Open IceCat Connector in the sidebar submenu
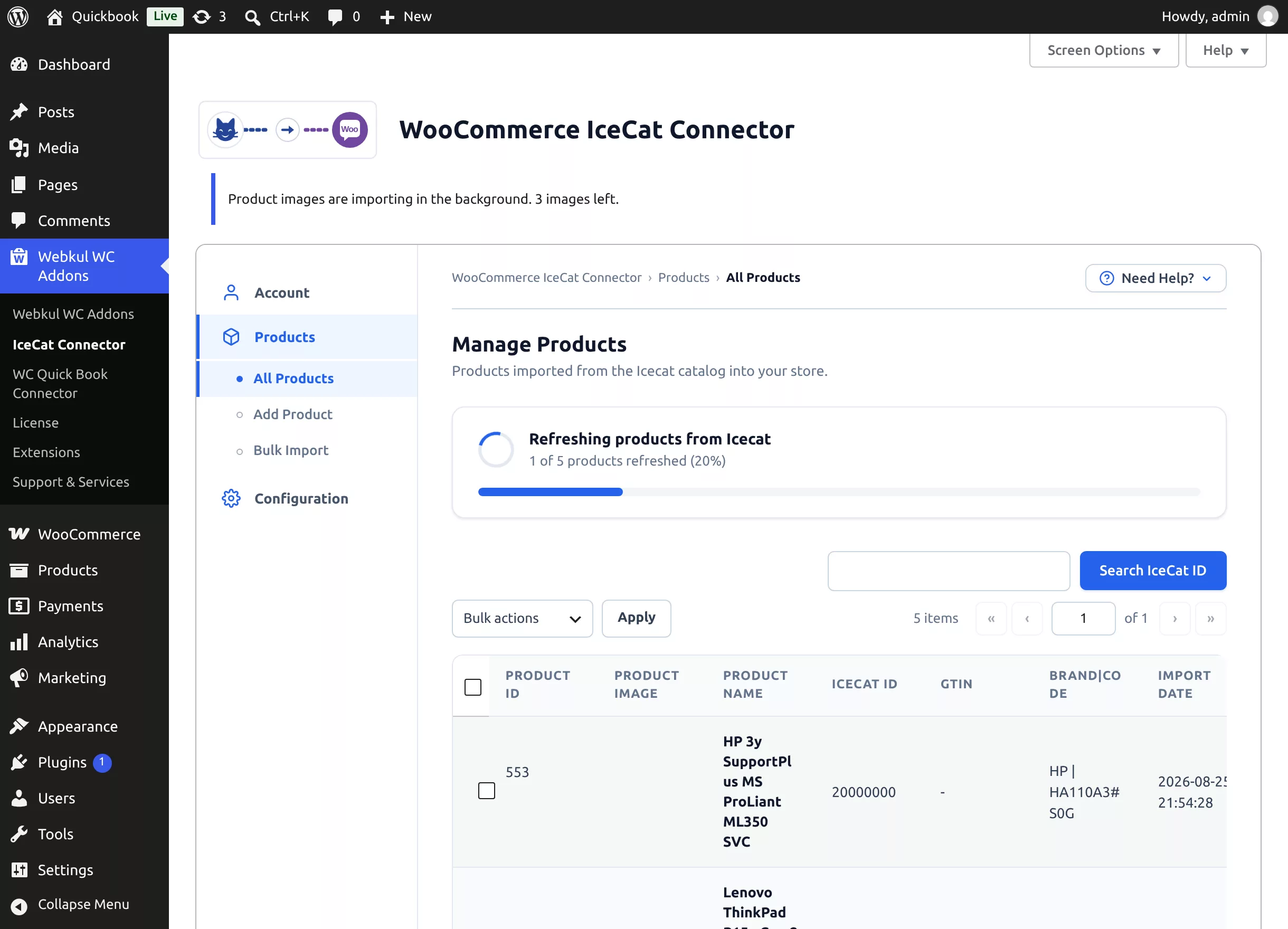 point(69,344)
